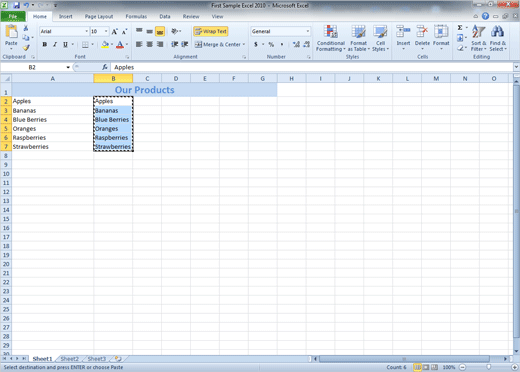Decrease Decimal places

tap(306, 44)
